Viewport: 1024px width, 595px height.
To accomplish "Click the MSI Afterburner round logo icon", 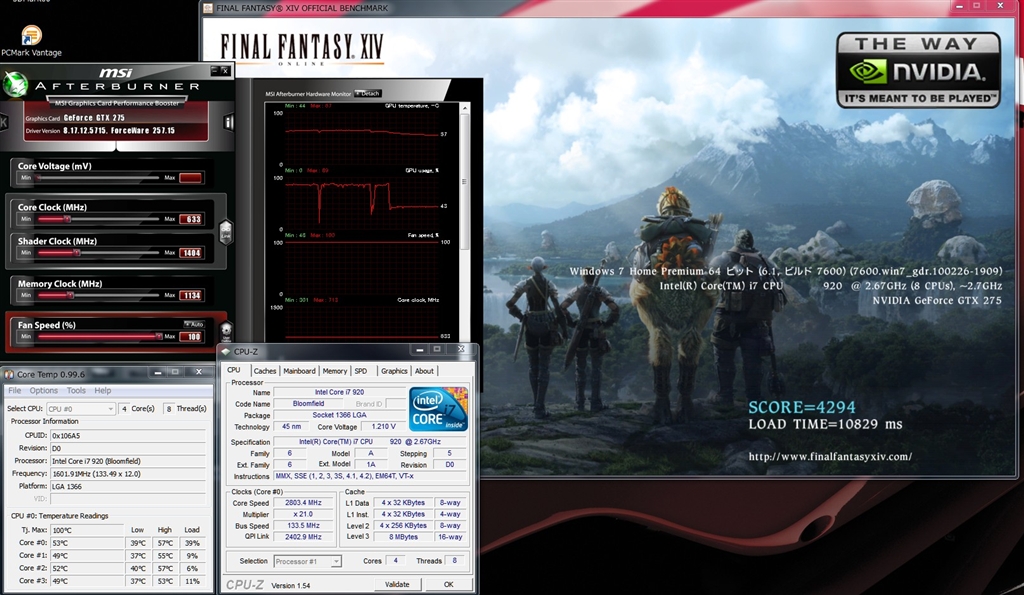I will [15, 84].
